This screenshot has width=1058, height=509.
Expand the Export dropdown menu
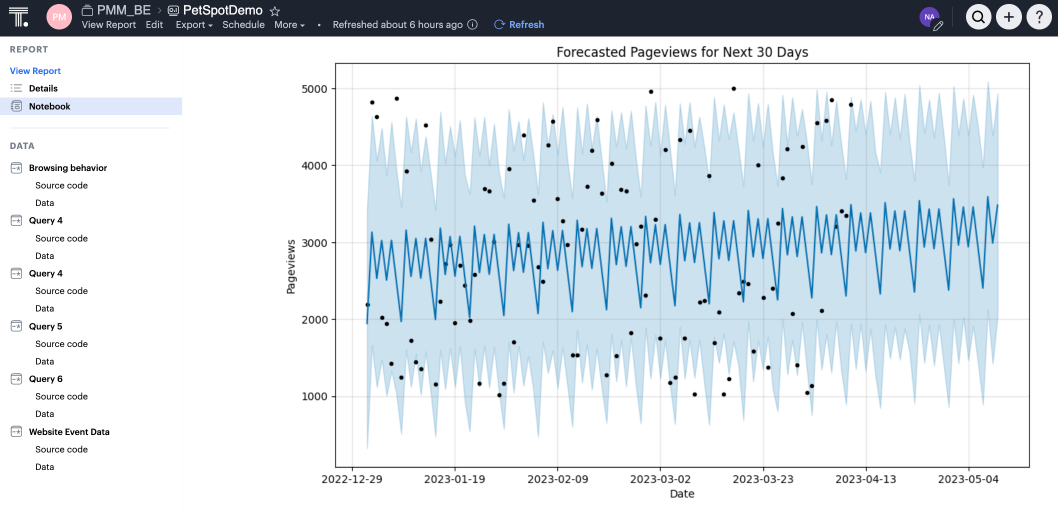pos(194,25)
